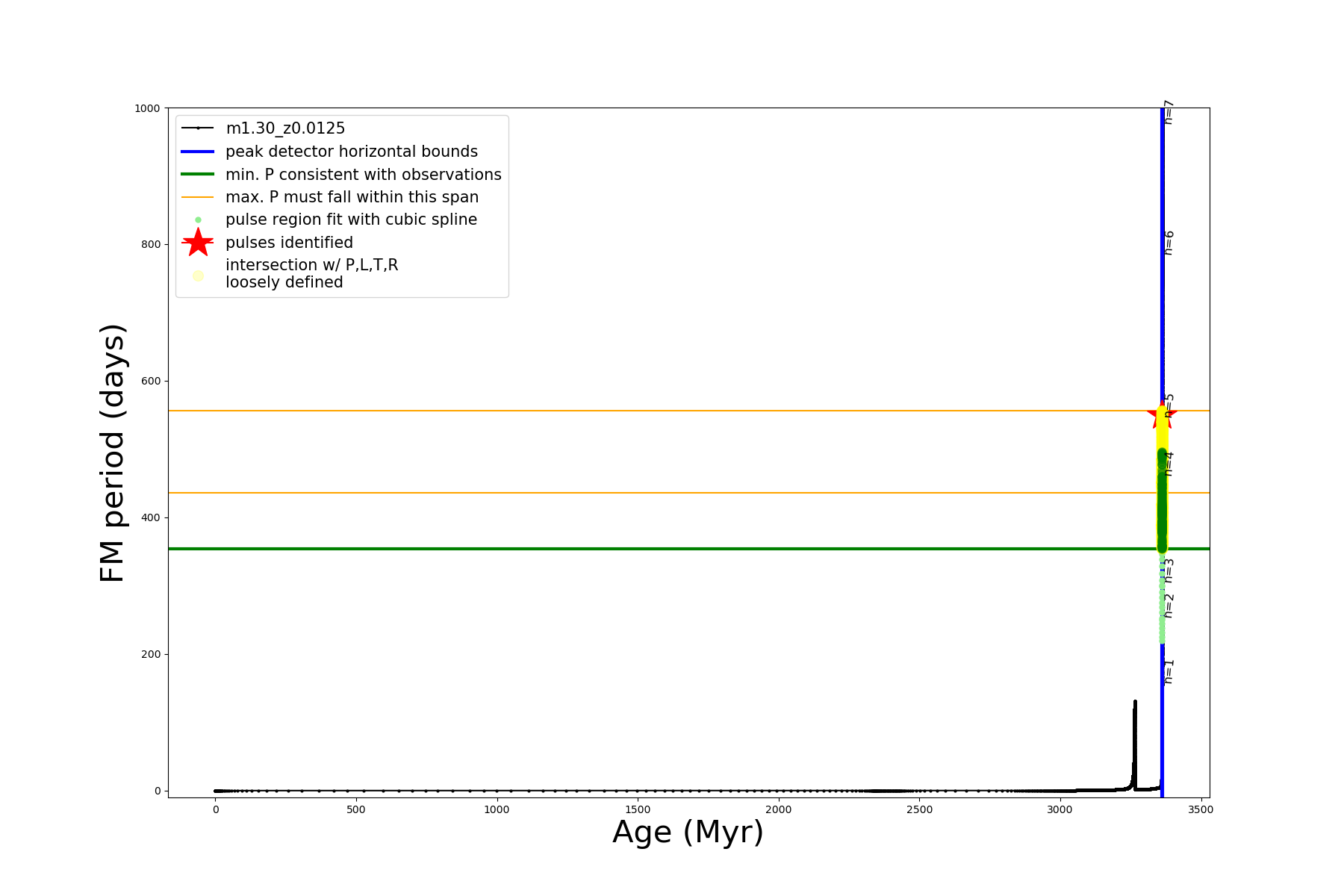Click the 'Age (Myr)' x-axis label

point(688,833)
